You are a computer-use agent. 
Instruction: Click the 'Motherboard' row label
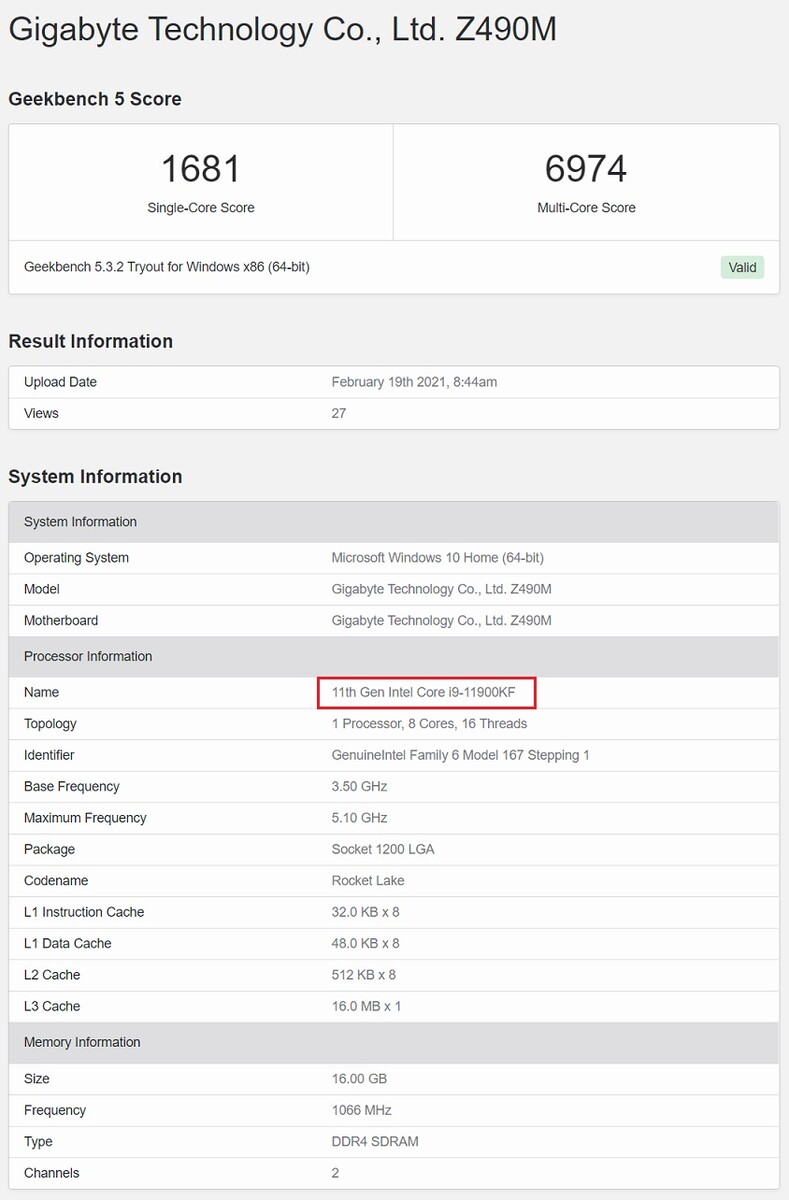click(61, 620)
